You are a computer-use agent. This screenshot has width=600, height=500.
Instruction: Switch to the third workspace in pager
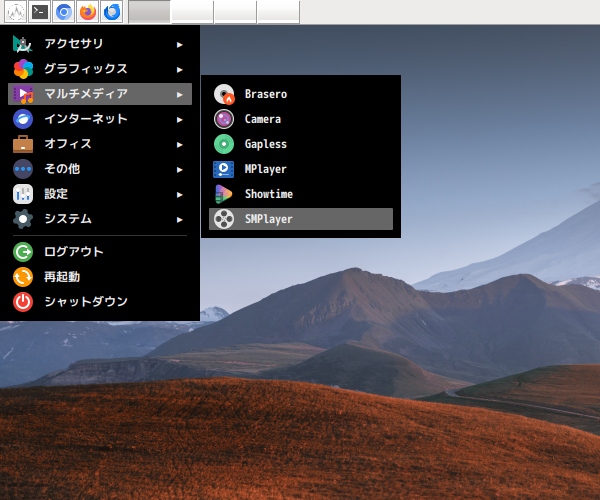(236, 12)
